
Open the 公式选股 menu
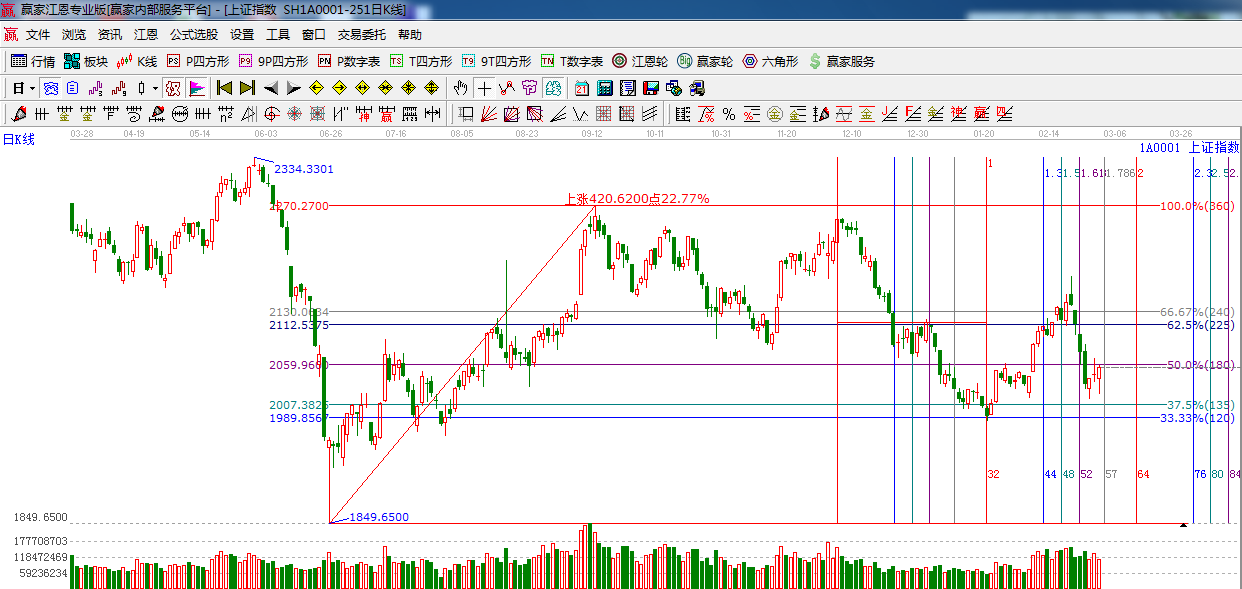click(193, 34)
